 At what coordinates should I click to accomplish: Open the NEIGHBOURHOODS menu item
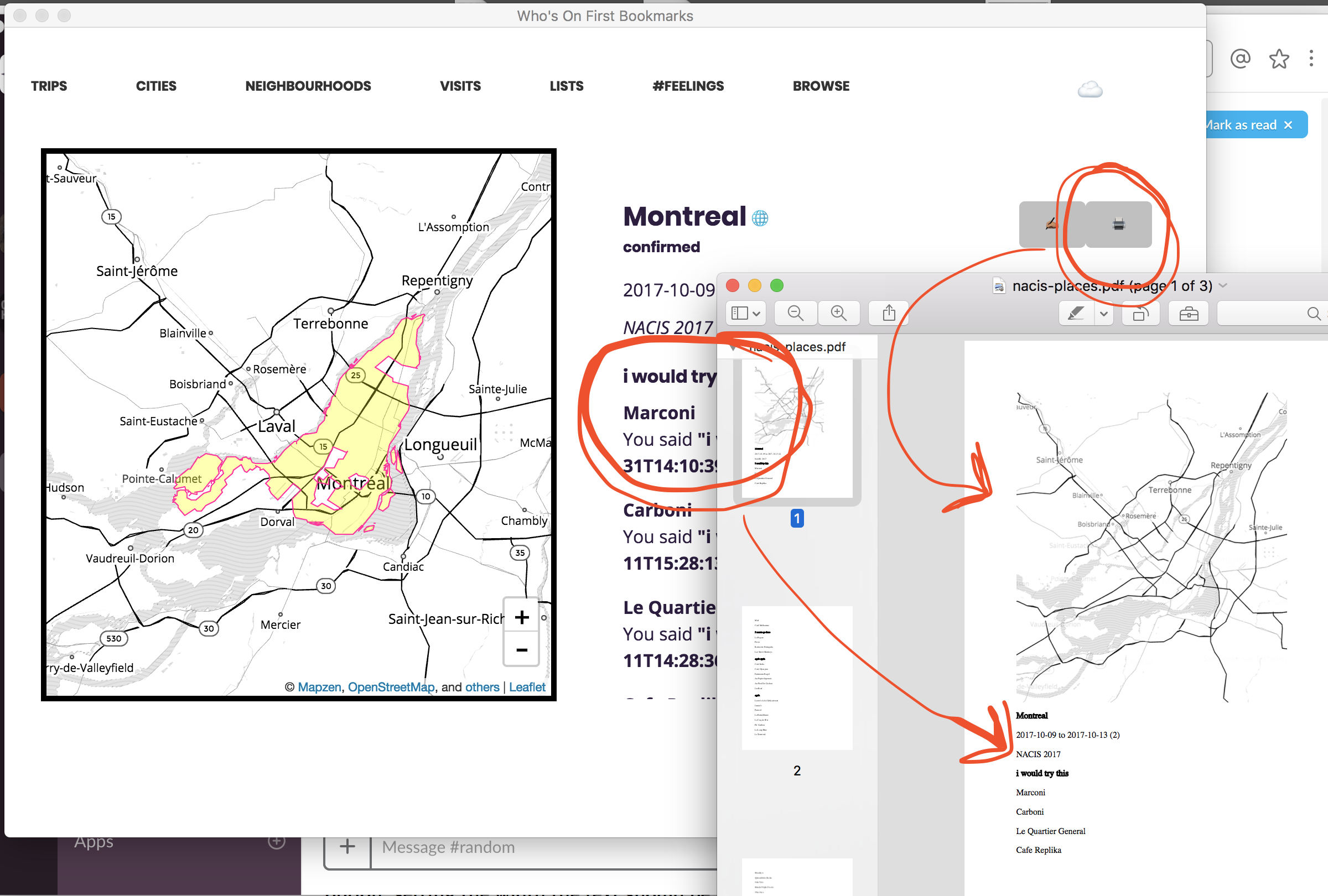(x=308, y=86)
